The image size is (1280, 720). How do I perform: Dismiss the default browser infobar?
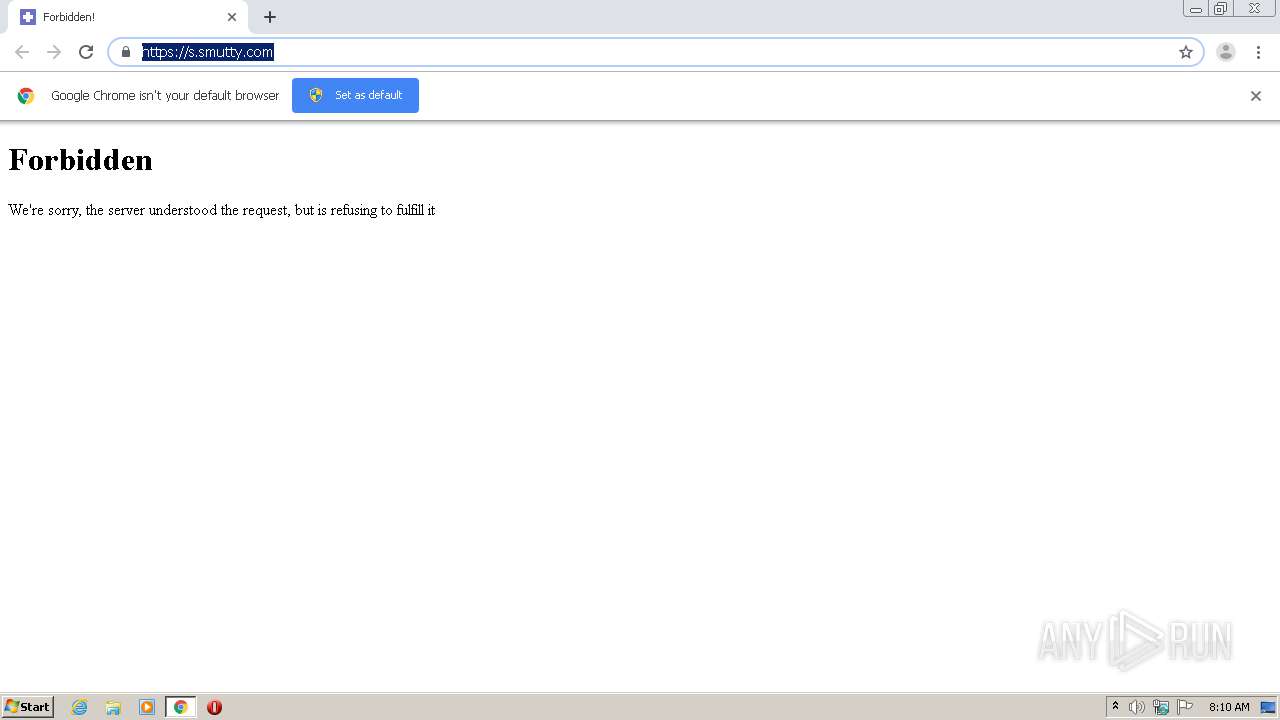(x=1256, y=96)
